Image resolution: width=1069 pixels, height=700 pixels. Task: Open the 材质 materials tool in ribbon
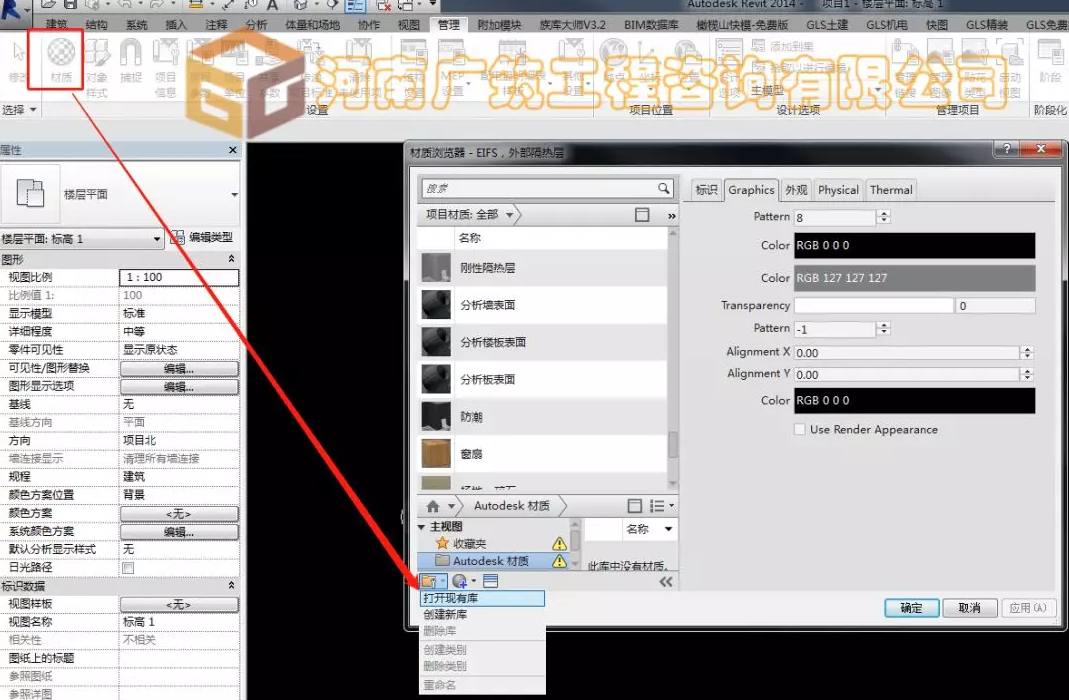coord(61,60)
